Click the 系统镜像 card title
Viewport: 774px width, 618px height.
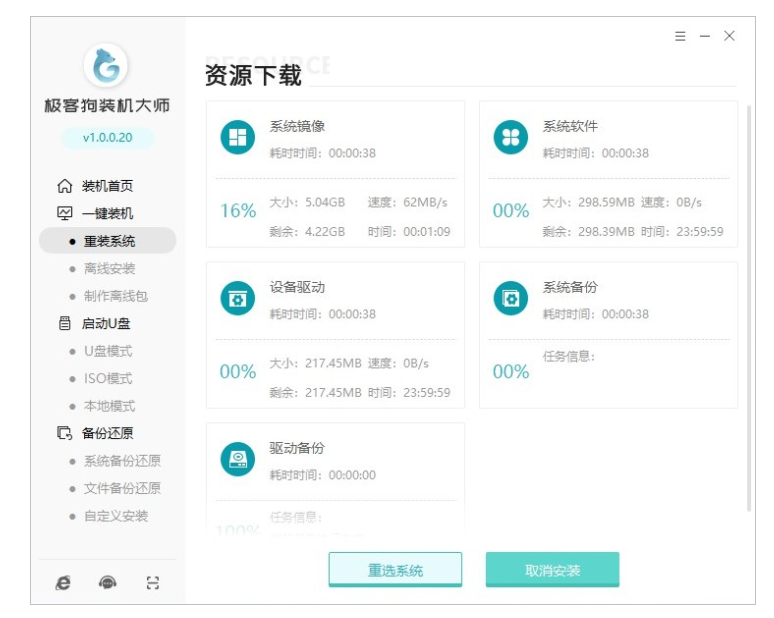click(x=297, y=126)
